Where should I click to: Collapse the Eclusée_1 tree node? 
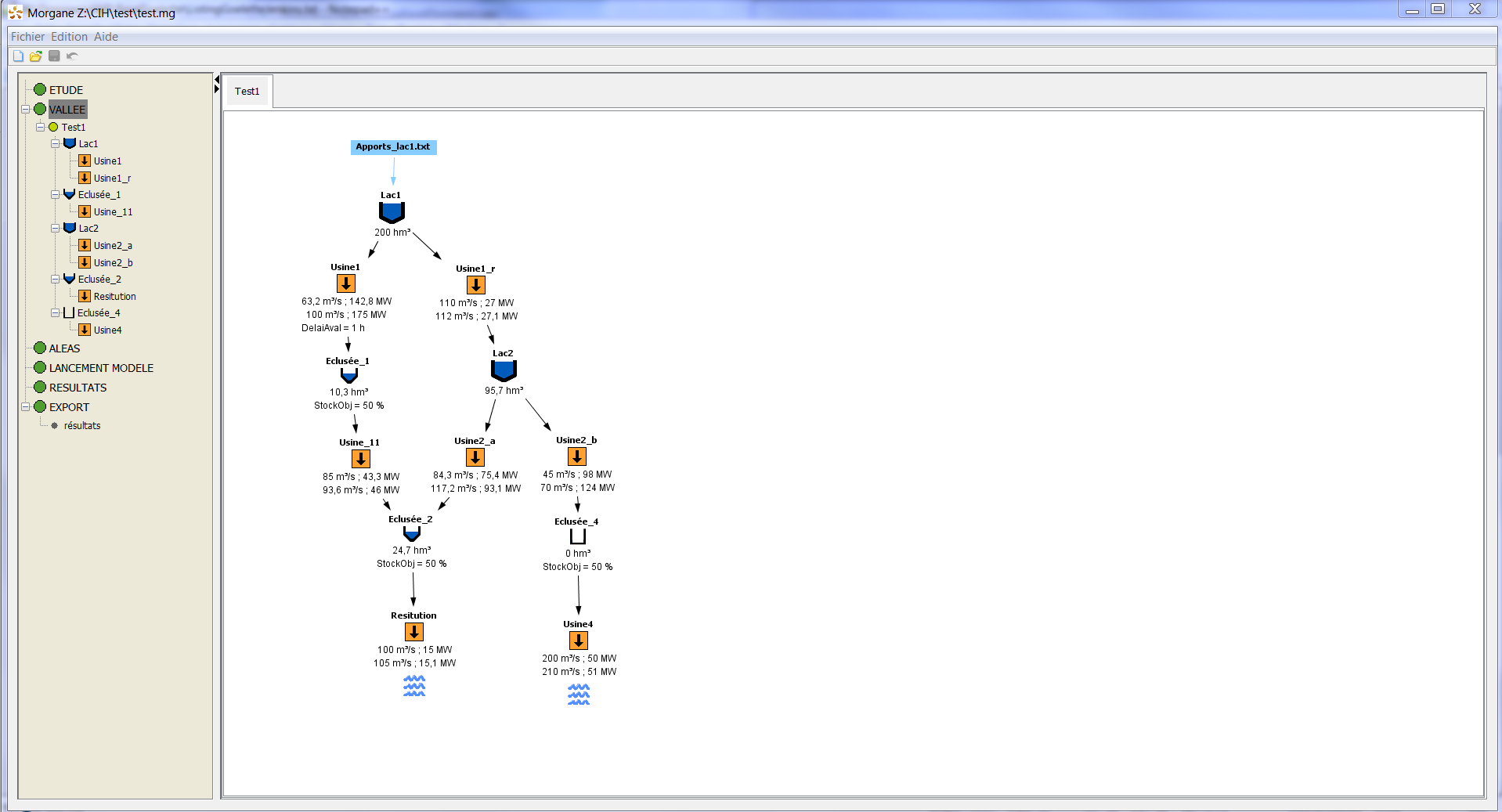[x=55, y=194]
